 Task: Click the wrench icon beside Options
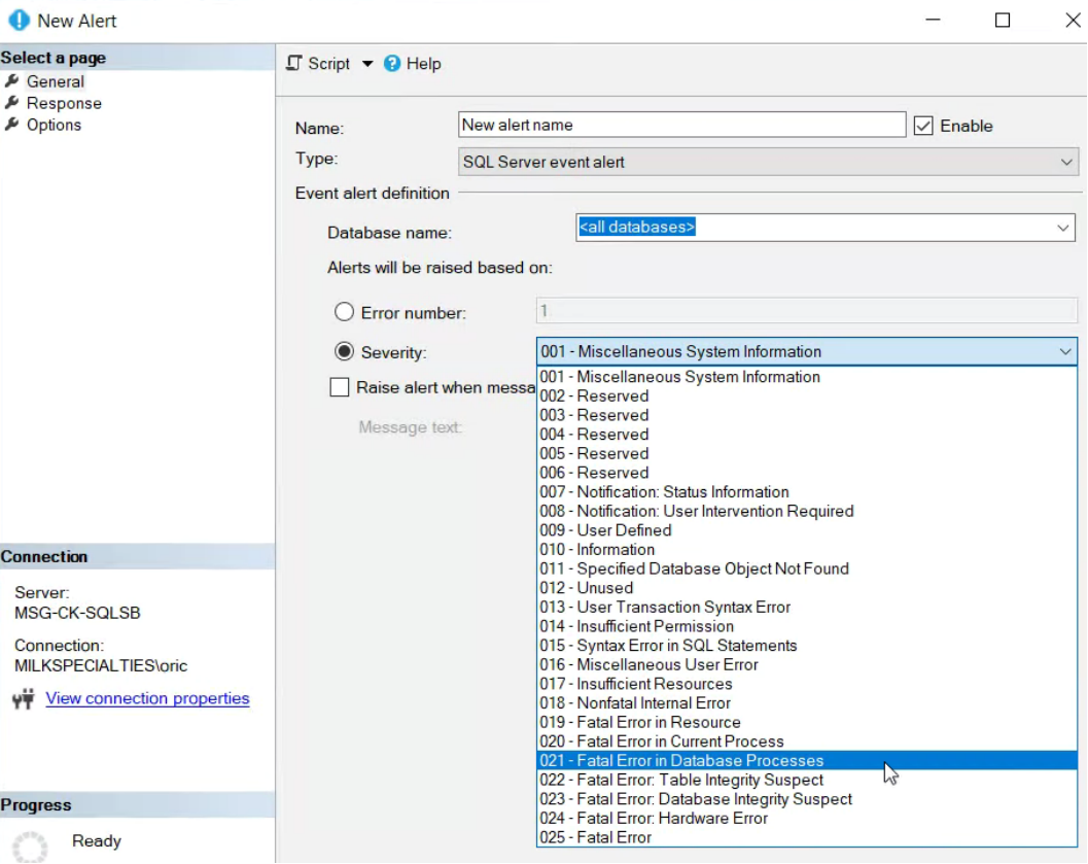pos(12,124)
